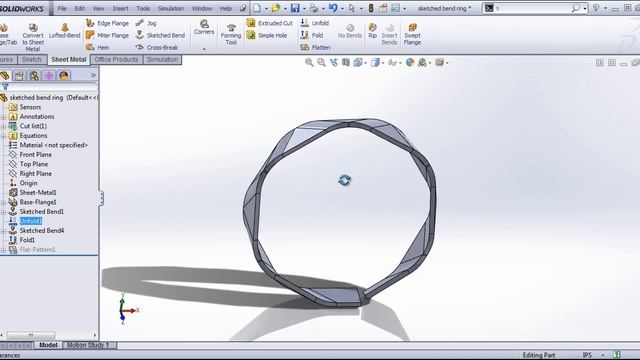Expand the Base-Flange1 node

[x=3, y=202]
